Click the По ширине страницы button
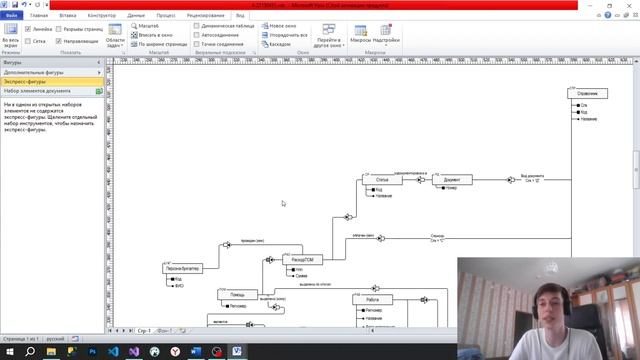Screen dimensions: 640x360 point(159,44)
